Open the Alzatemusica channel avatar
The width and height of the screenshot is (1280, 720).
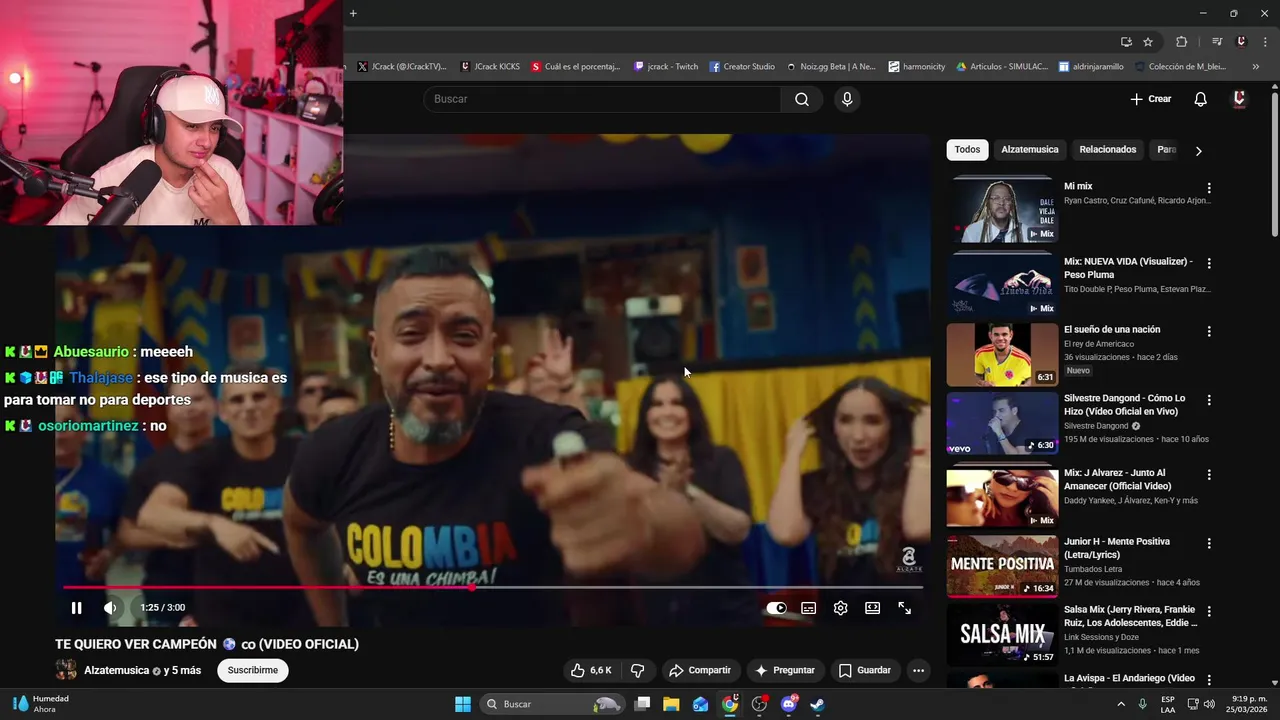point(66,670)
